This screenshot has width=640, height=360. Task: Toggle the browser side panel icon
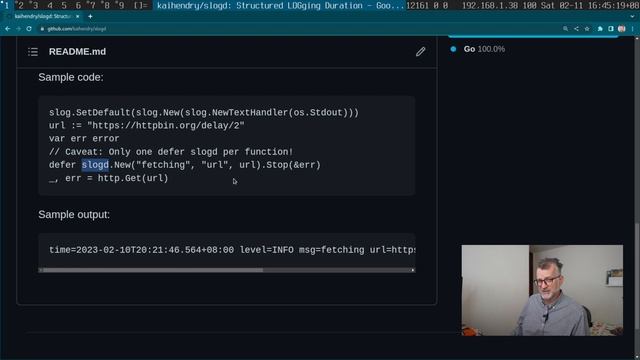(x=611, y=29)
